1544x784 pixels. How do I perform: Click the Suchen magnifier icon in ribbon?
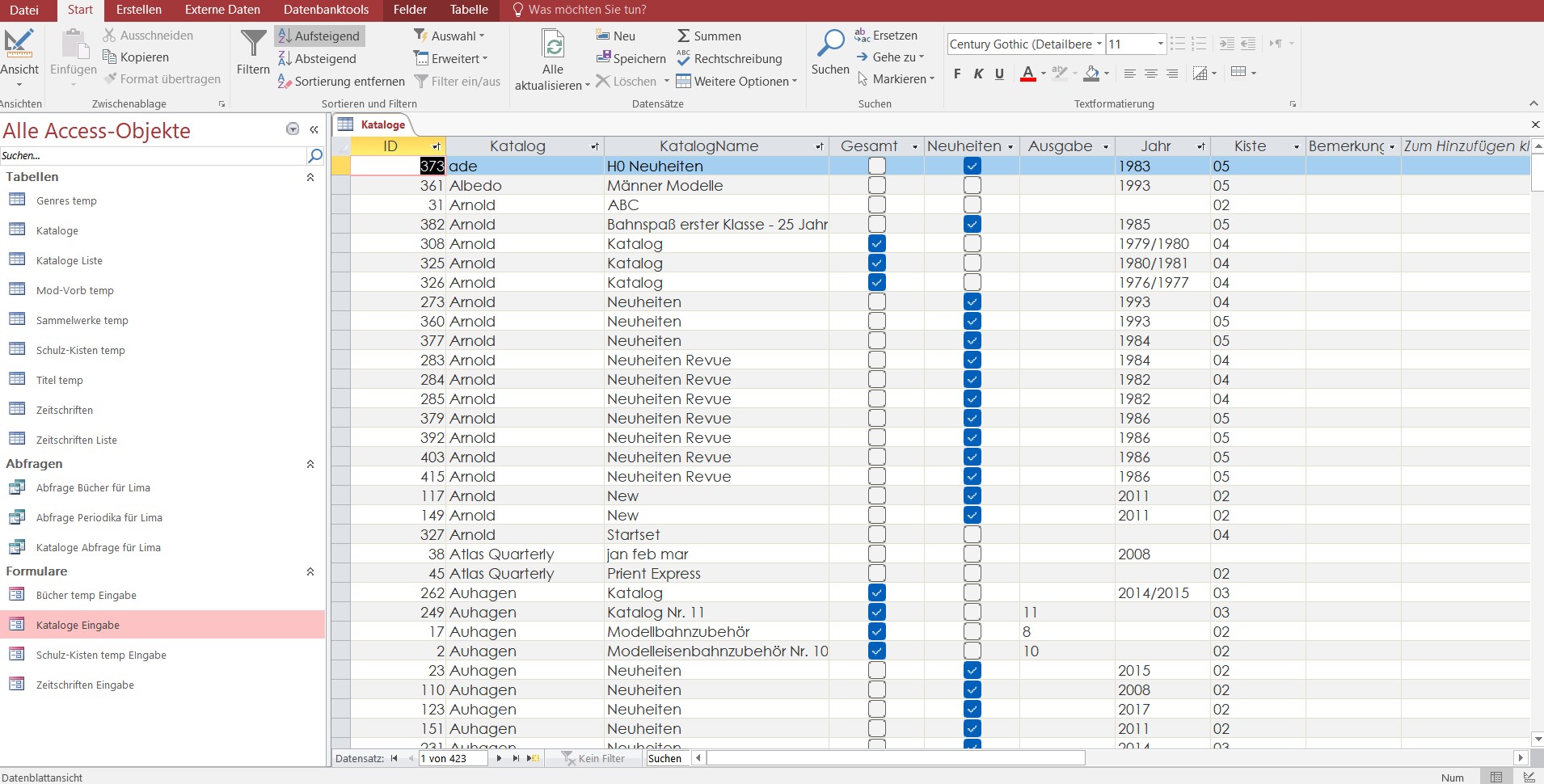pos(830,44)
